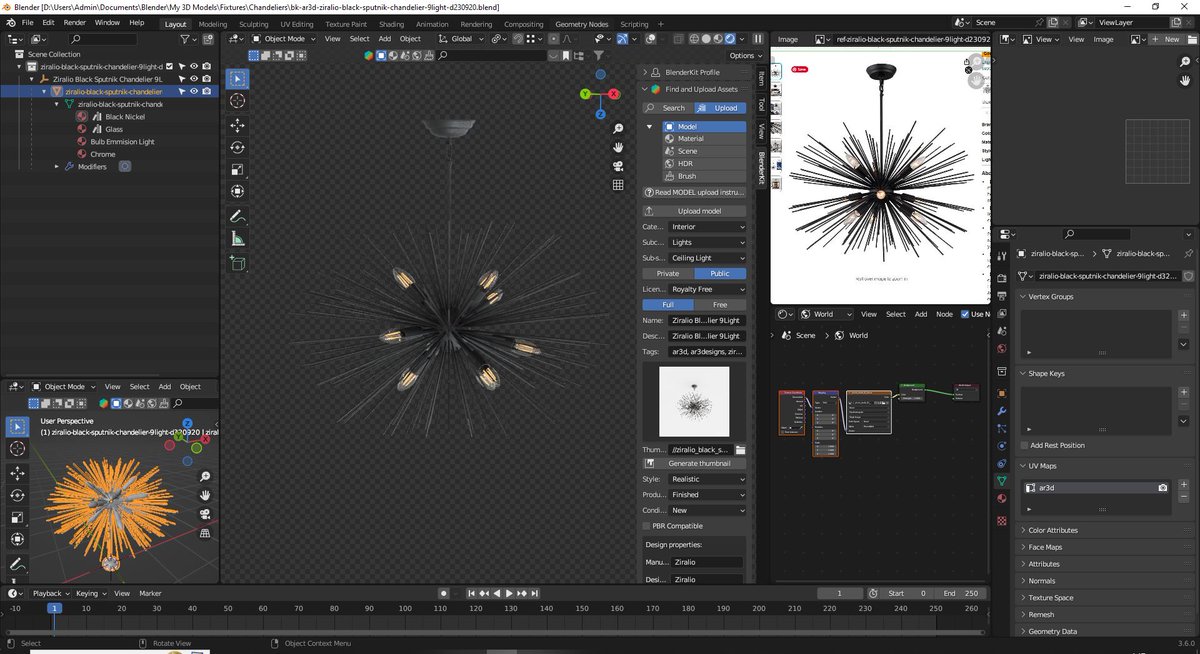Screen dimensions: 1200x654
Task: Select the Add Cube tool in main viewport
Action: coord(237,263)
